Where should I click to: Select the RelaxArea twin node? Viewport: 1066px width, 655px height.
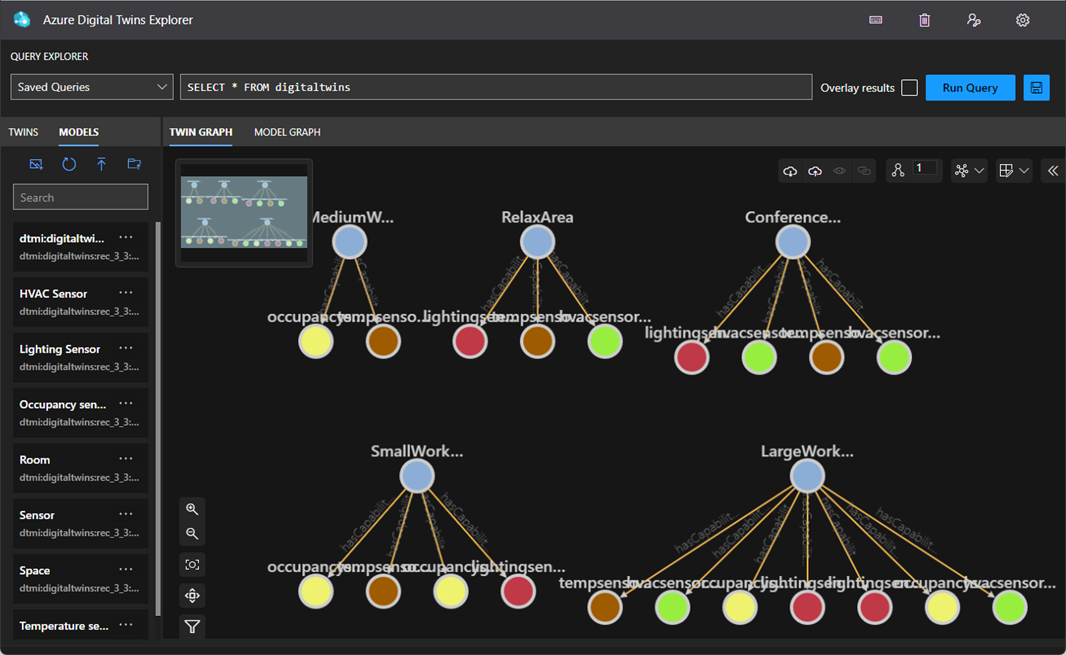pyautogui.click(x=538, y=242)
